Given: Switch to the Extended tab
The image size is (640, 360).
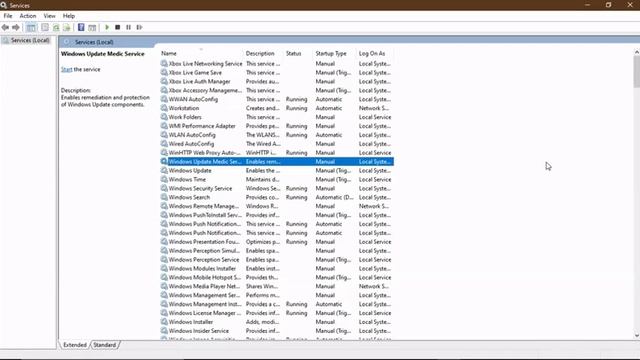Looking at the screenshot, I should coord(75,345).
